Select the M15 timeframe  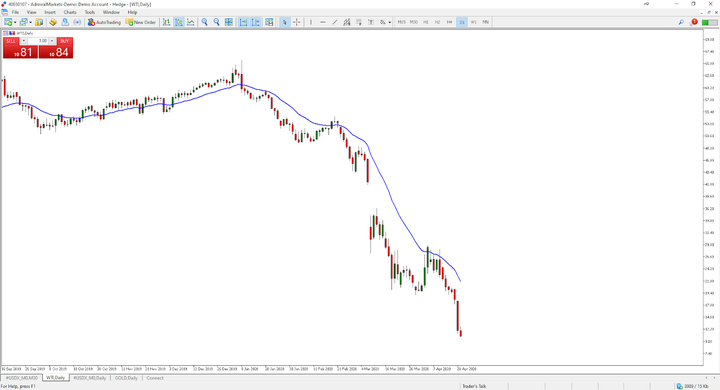point(402,22)
